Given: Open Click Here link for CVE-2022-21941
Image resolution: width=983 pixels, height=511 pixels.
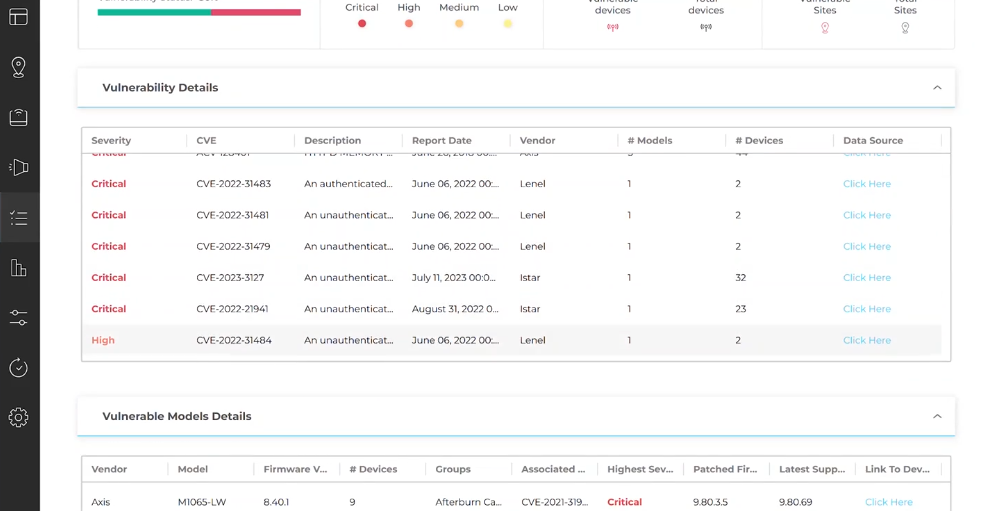Looking at the screenshot, I should (866, 309).
